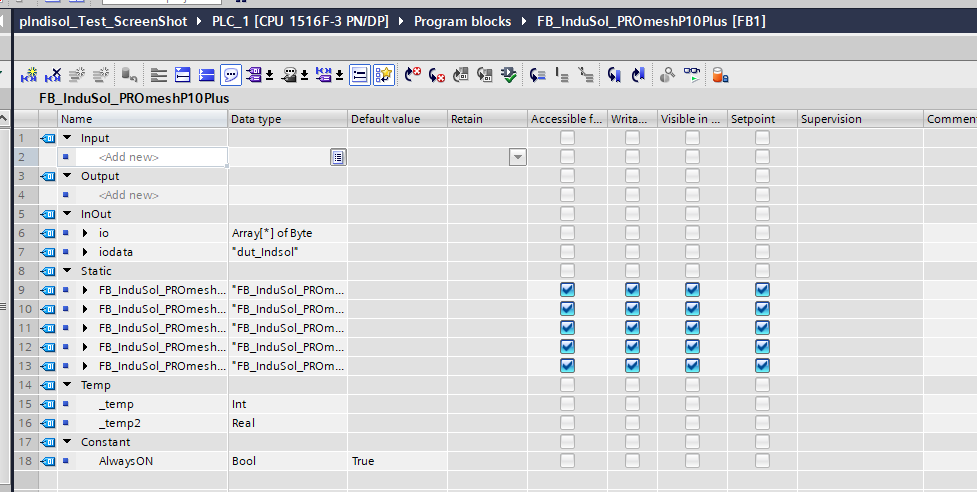The width and height of the screenshot is (977, 492).
Task: Click the Delete network icon with X
Action: pos(53,75)
